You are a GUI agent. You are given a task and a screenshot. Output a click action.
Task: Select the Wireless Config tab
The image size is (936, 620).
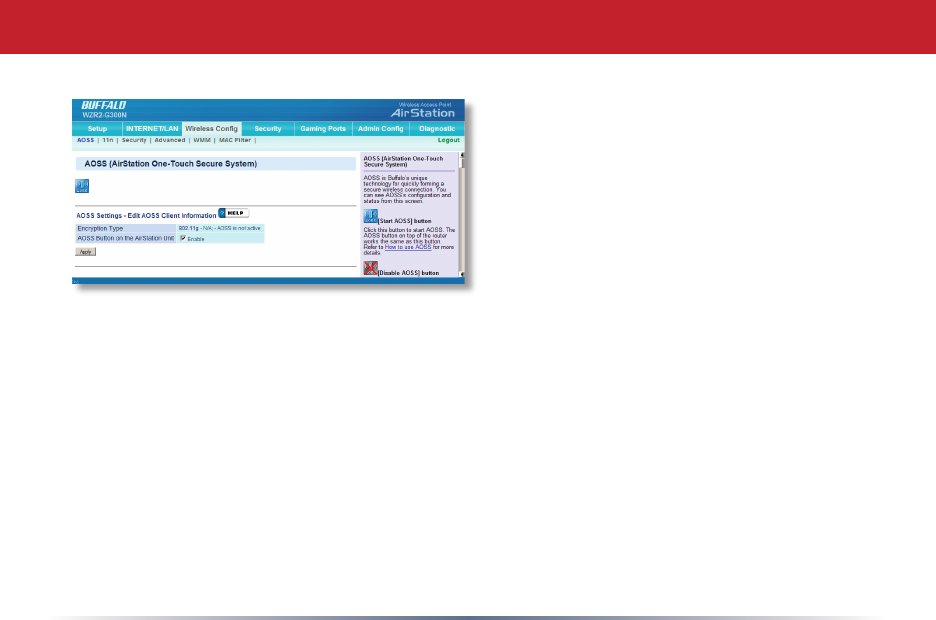(x=211, y=129)
